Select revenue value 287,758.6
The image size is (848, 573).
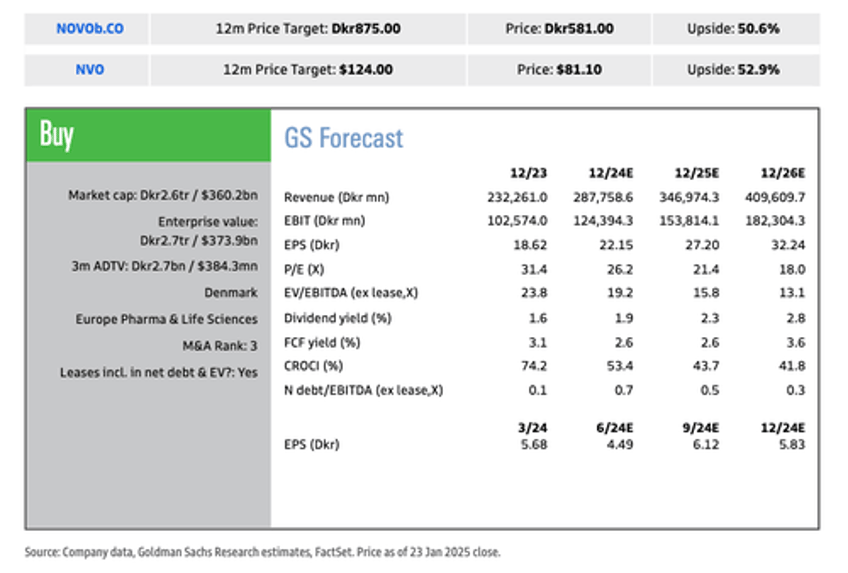click(x=603, y=197)
